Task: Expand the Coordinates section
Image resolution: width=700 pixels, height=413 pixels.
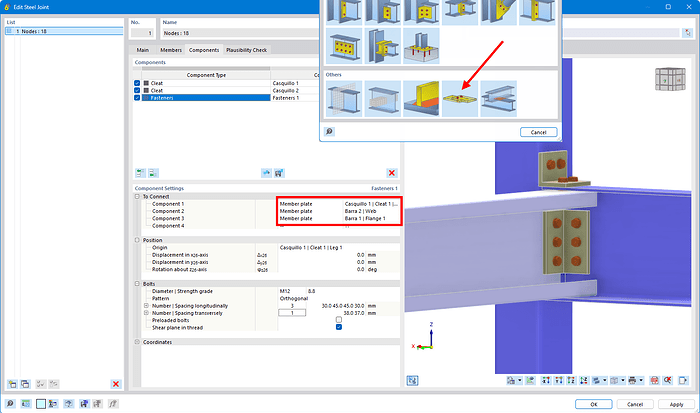Action: pyautogui.click(x=135, y=342)
